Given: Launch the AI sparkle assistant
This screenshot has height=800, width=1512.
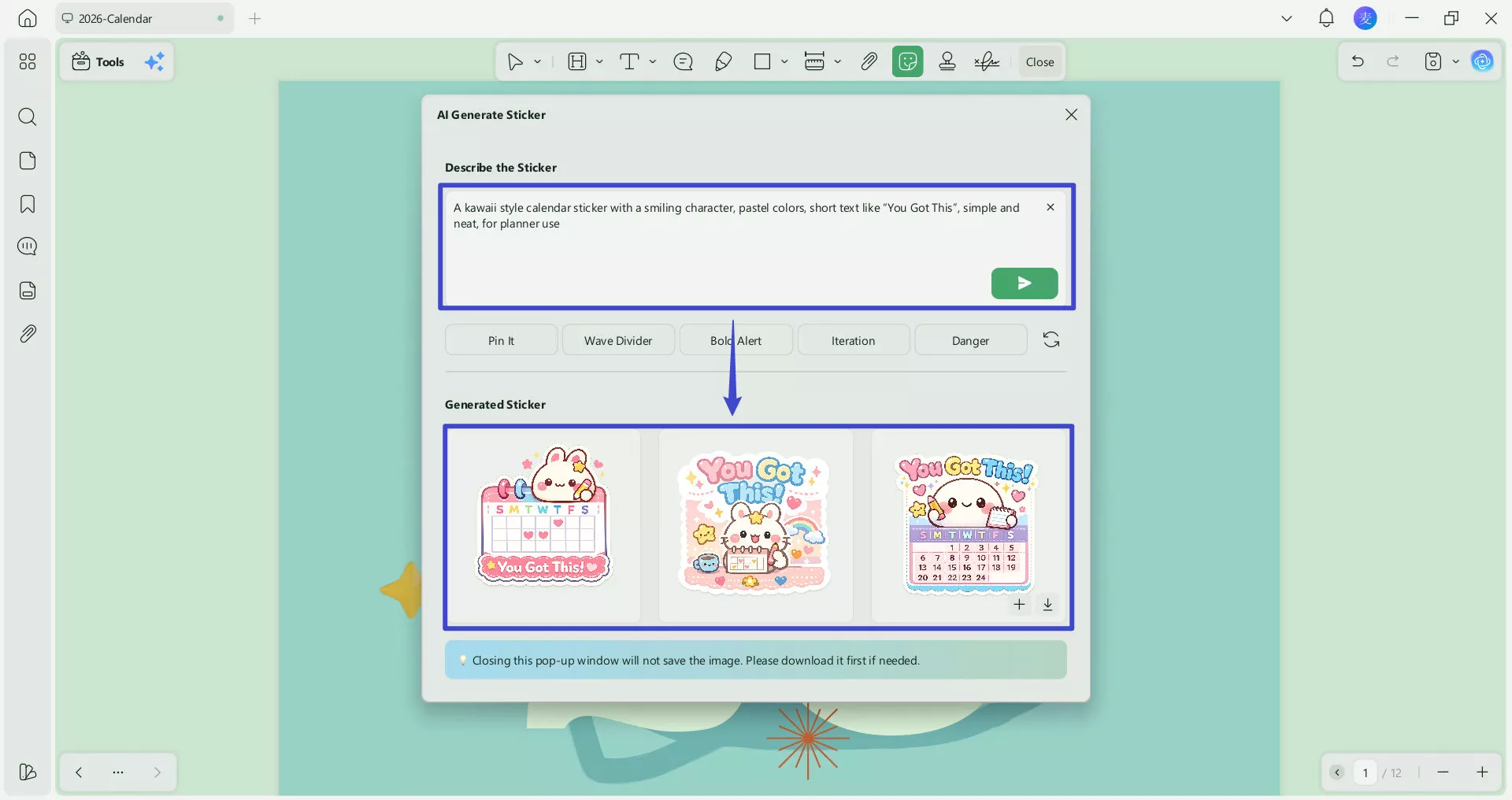Looking at the screenshot, I should click(x=154, y=61).
